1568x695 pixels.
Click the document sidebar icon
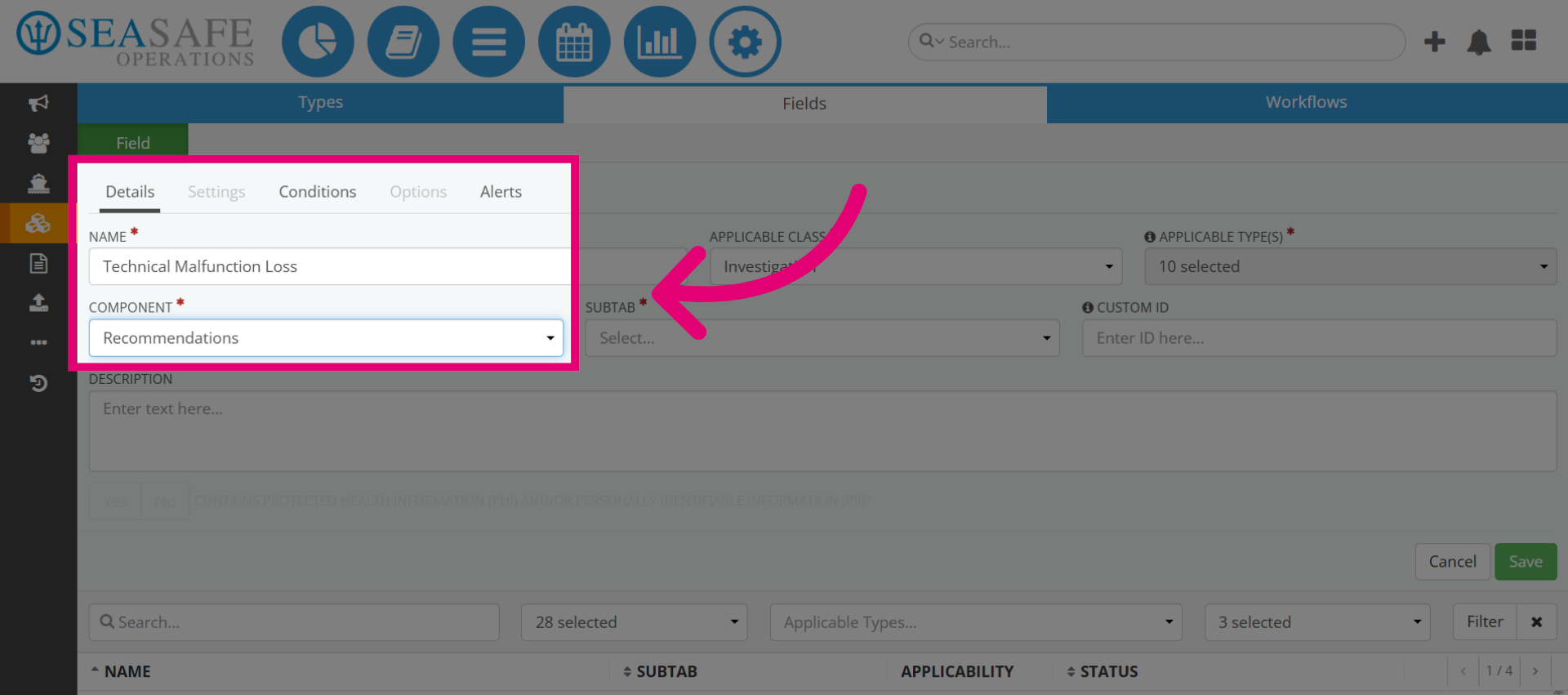click(38, 263)
